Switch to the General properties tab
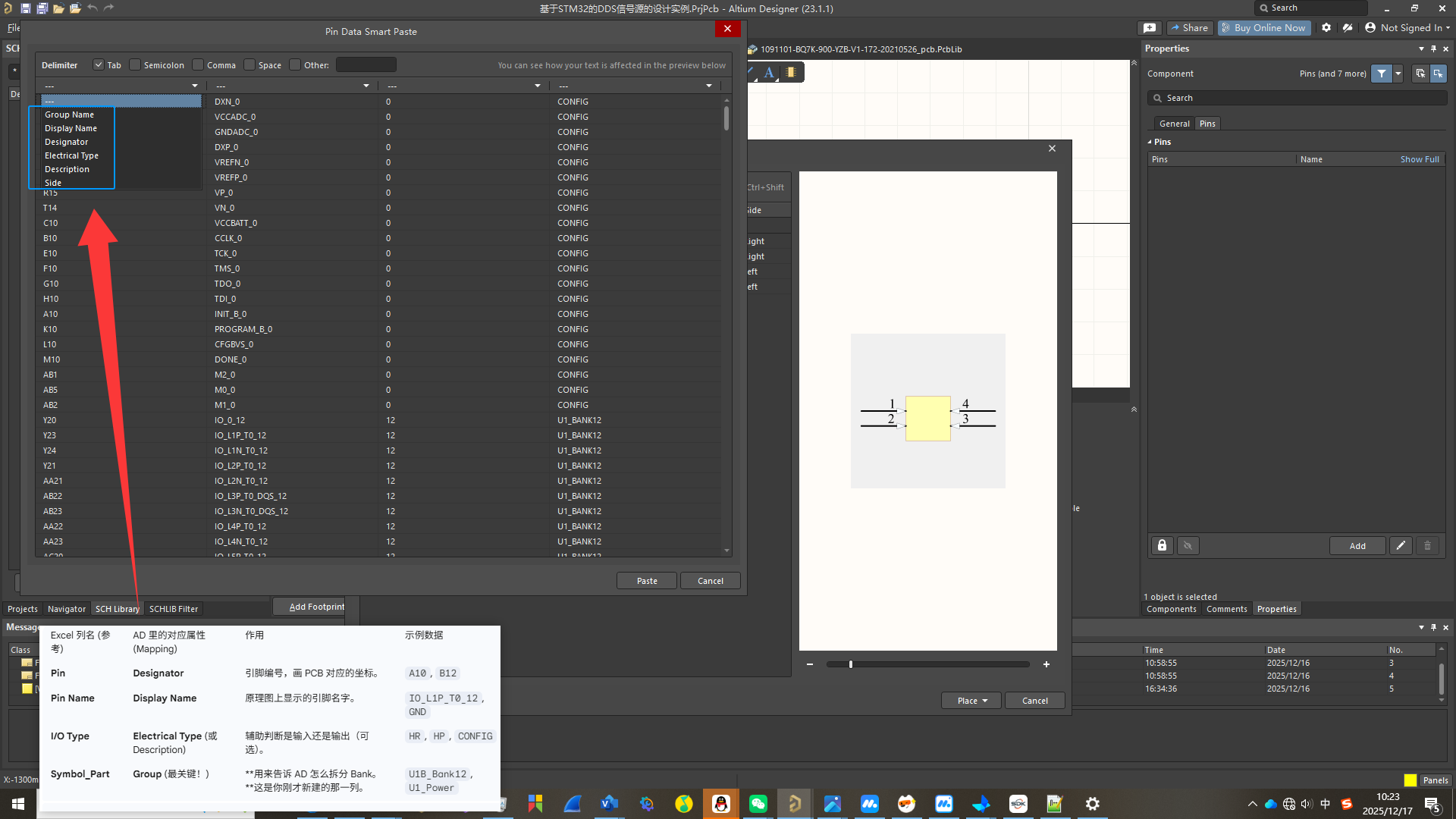1456x819 pixels. [1174, 124]
